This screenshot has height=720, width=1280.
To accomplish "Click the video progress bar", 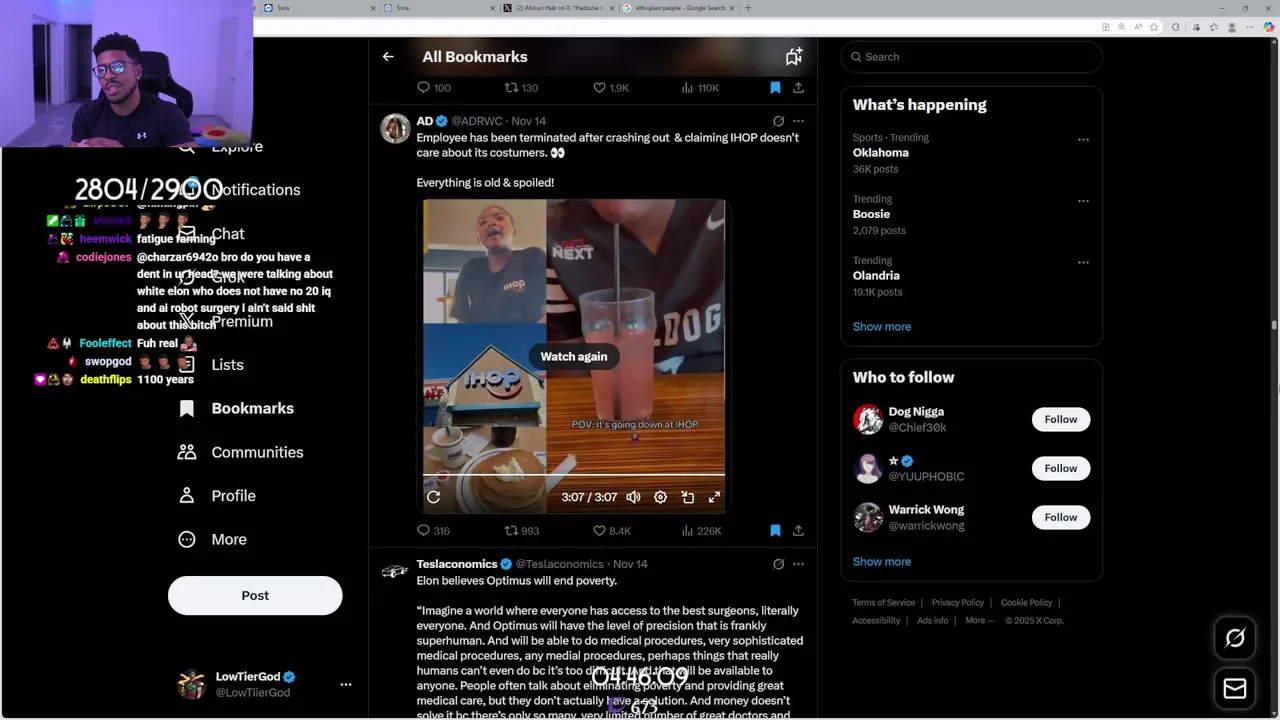I will [574, 475].
